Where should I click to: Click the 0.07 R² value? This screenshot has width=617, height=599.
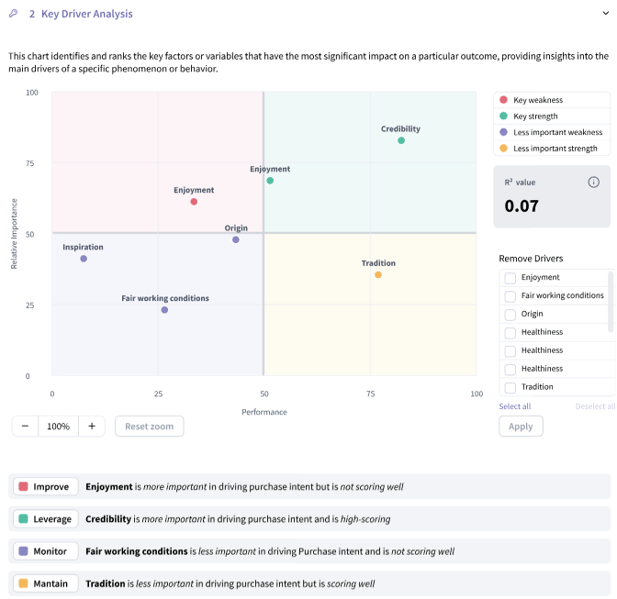click(521, 206)
